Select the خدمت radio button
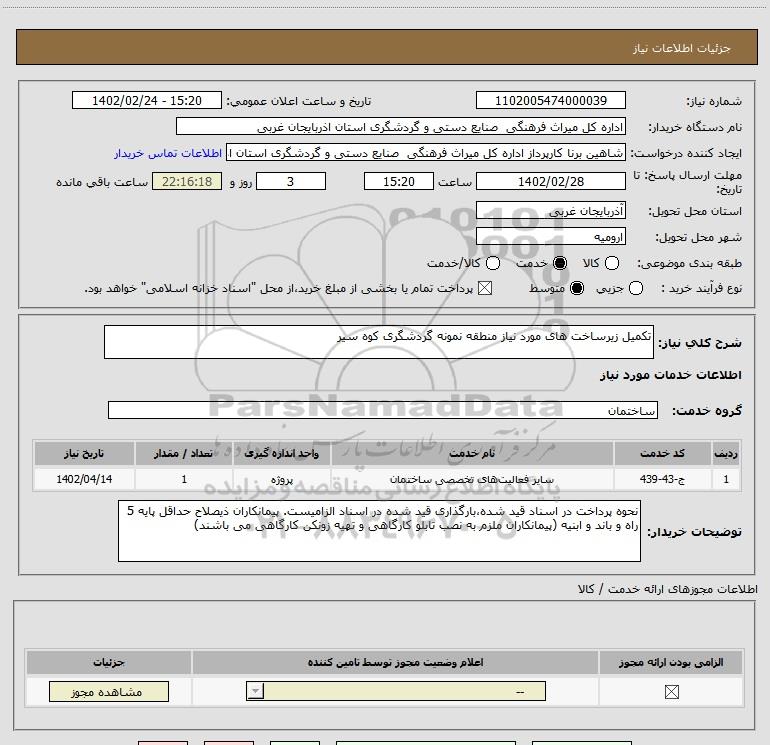Image resolution: width=770 pixels, height=745 pixels. point(560,263)
